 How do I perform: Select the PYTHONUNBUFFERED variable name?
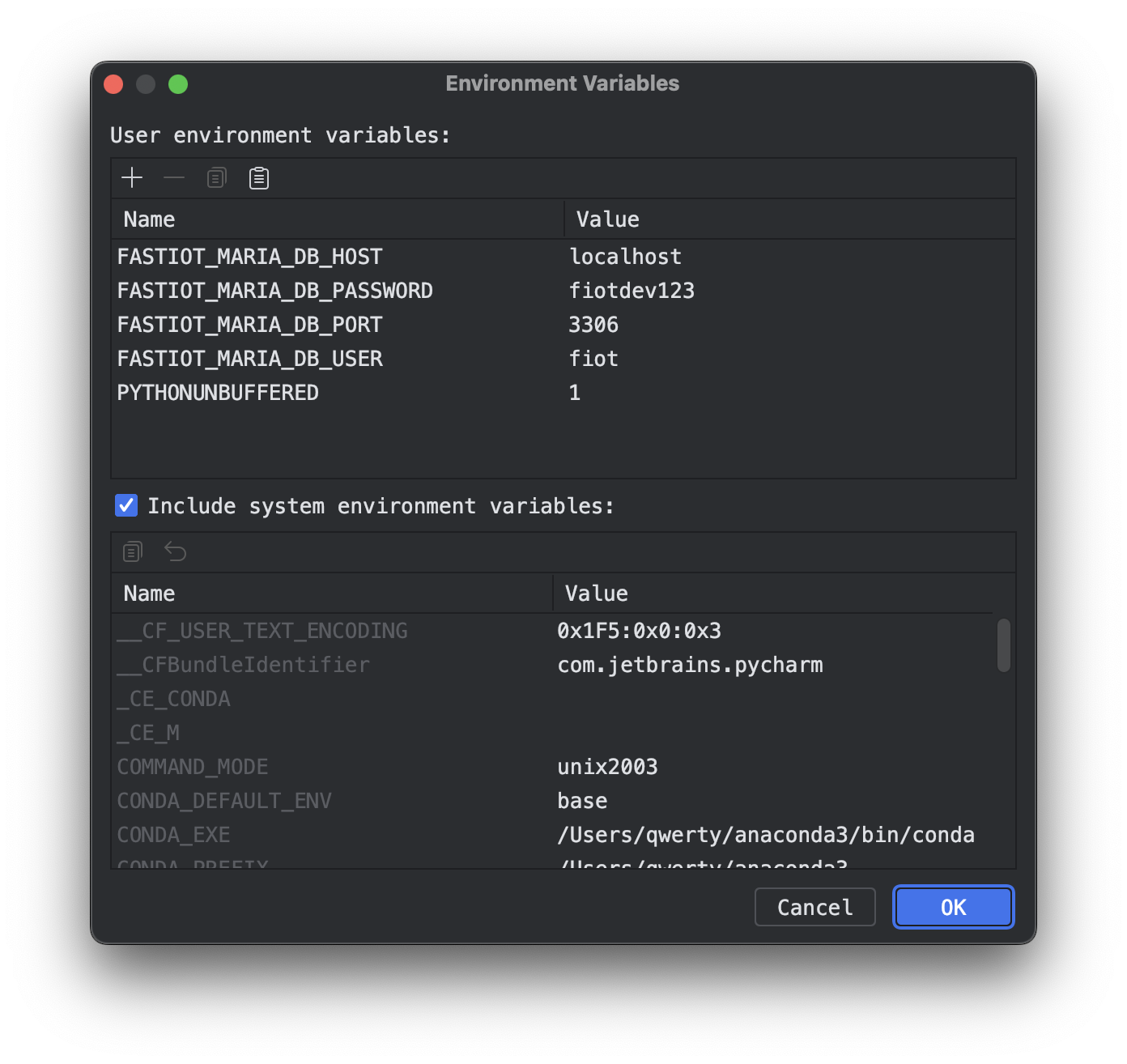218,393
